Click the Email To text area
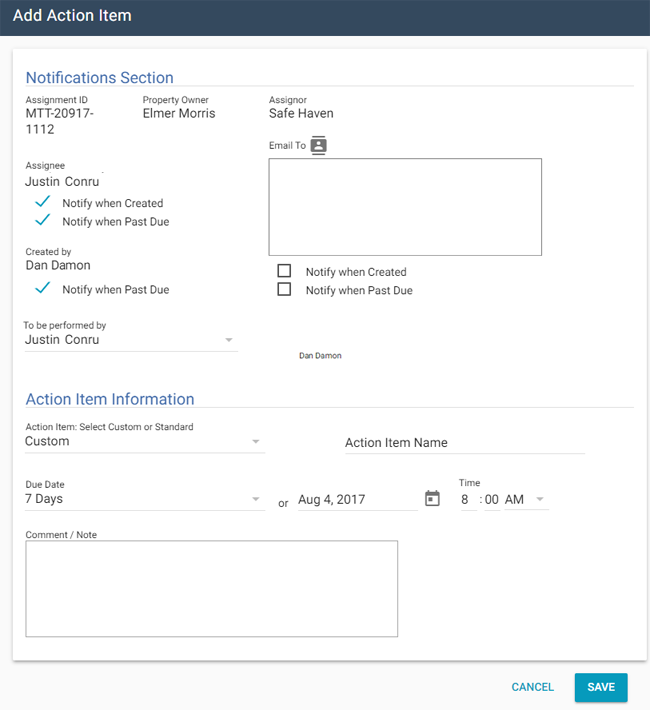Screen dimensions: 650x710 [405, 207]
